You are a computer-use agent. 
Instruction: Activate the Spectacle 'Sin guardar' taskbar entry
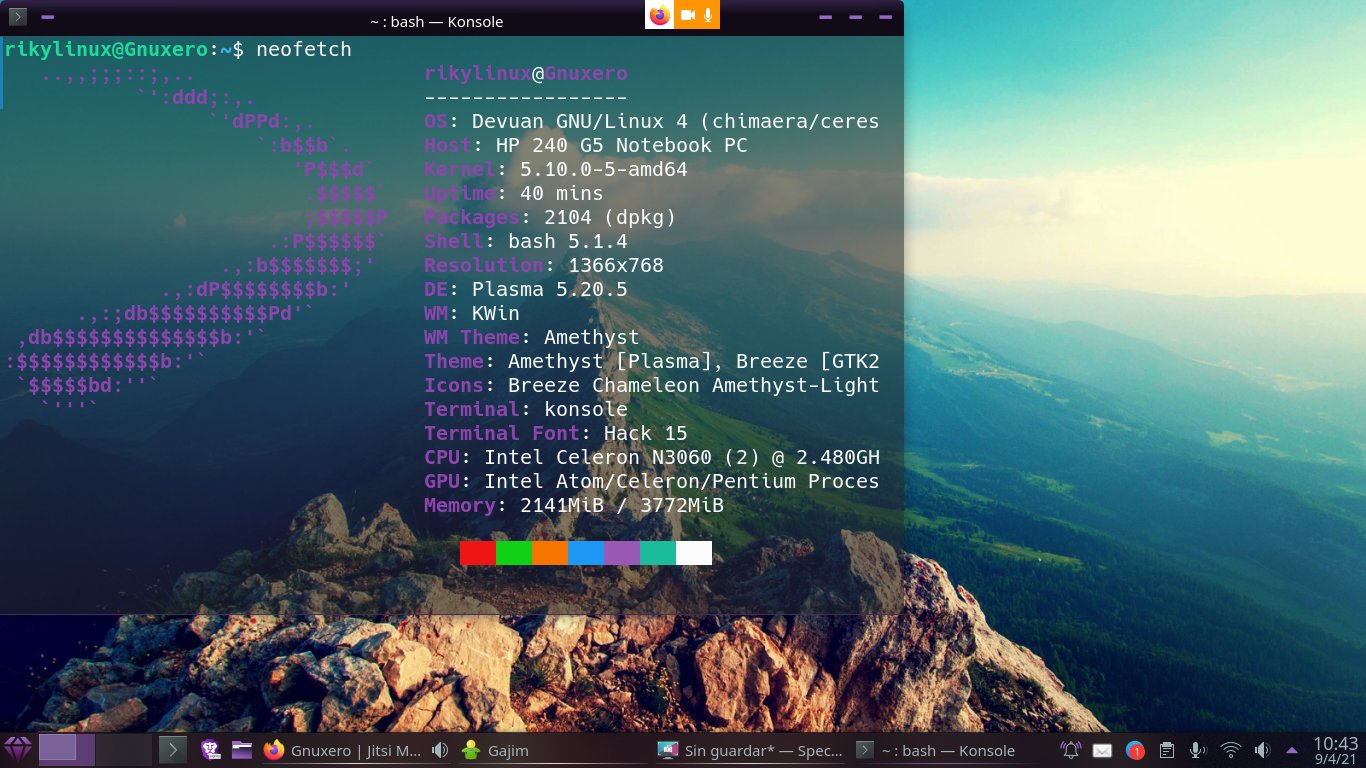click(x=750, y=750)
